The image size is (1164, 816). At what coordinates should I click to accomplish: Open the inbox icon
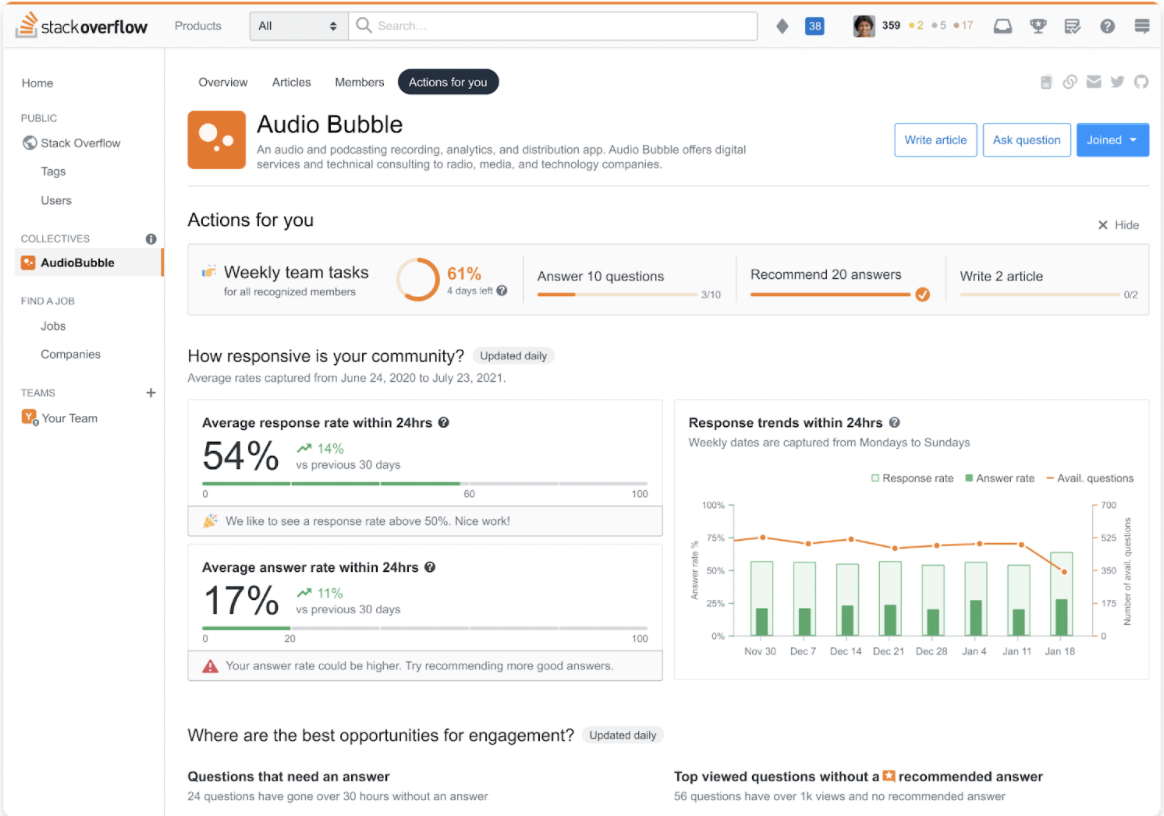pos(1002,26)
